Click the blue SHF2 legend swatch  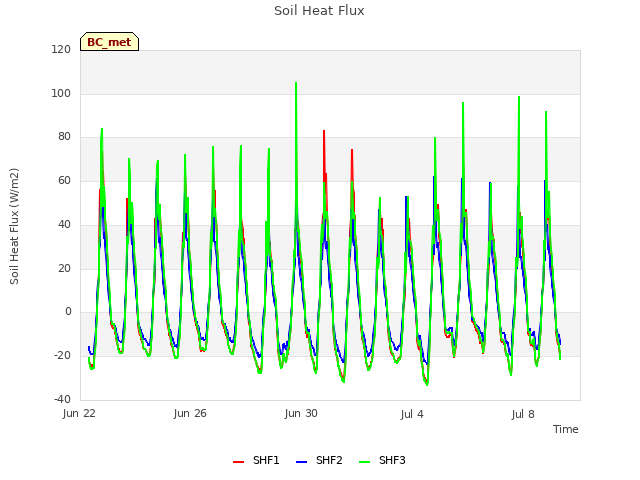tap(301, 462)
